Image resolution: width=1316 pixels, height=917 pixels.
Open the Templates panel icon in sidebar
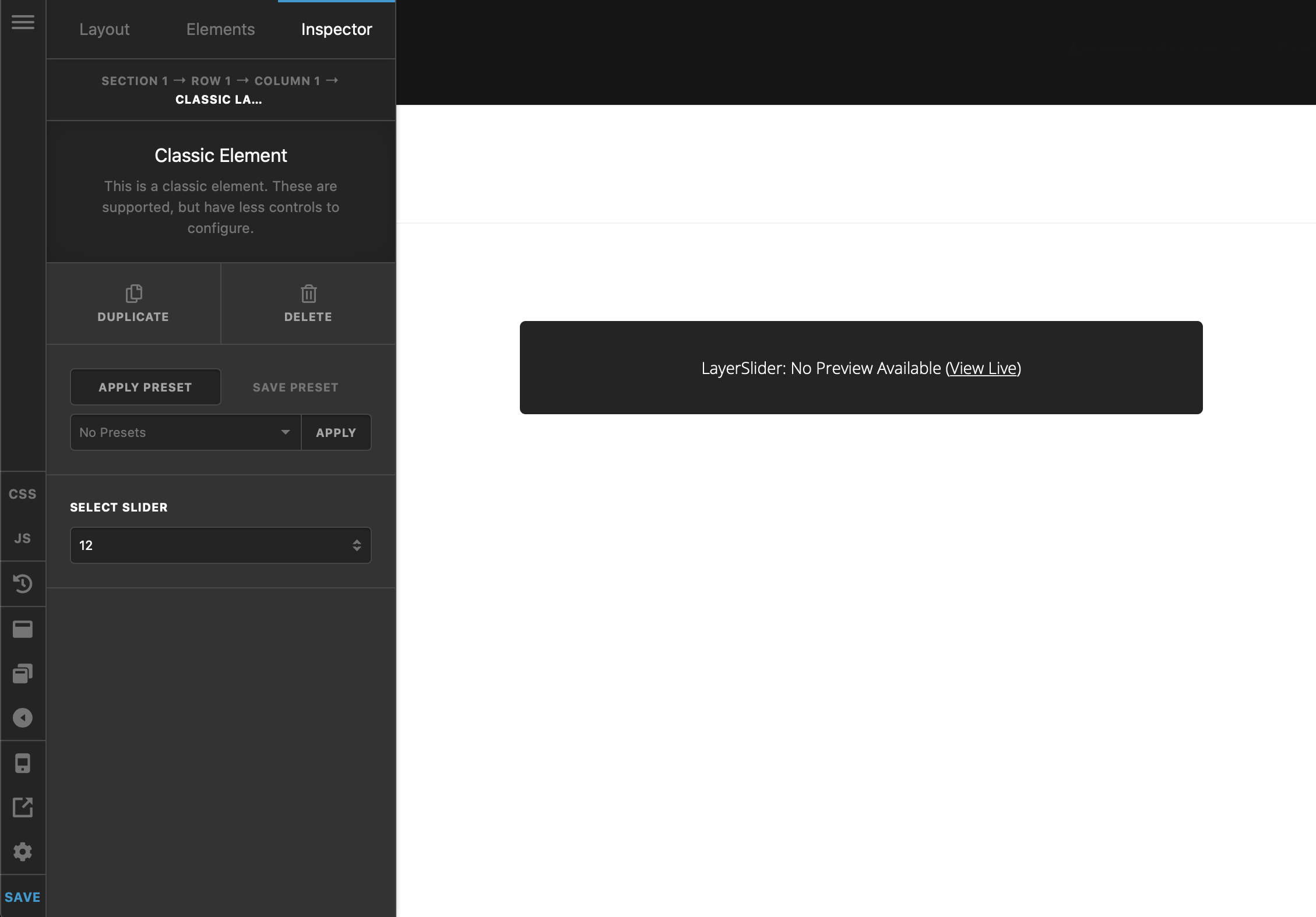click(23, 629)
